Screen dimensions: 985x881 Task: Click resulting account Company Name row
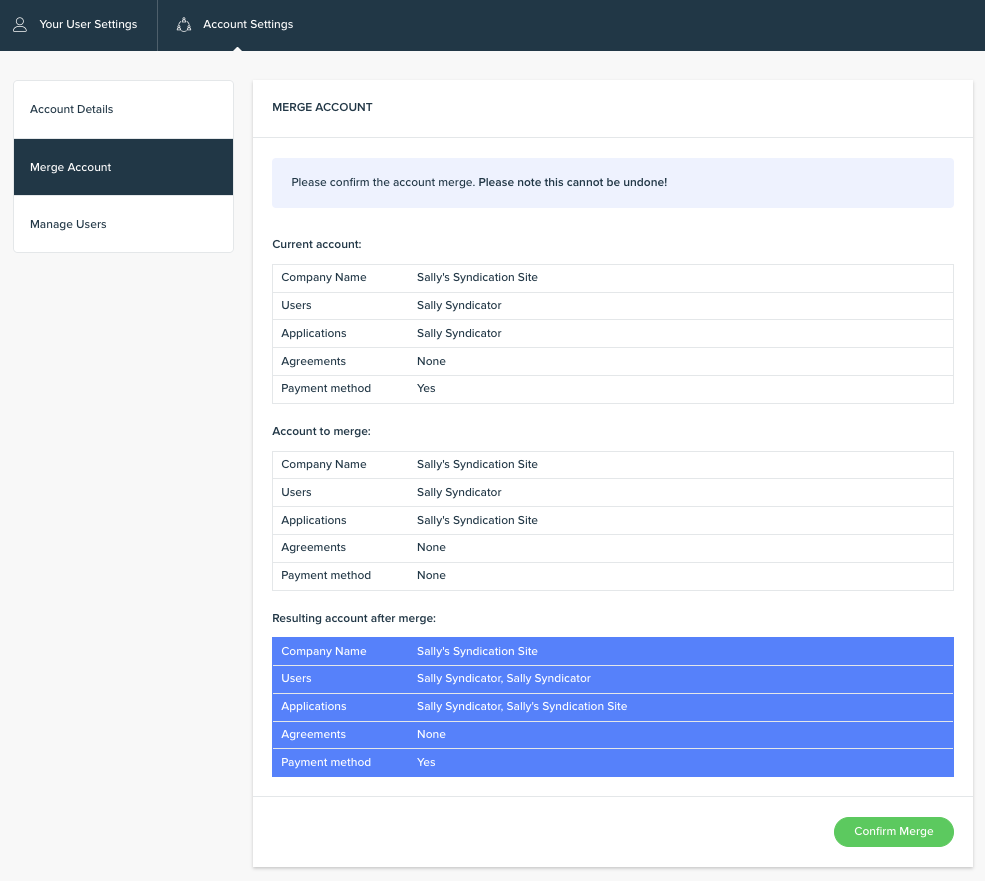pyautogui.click(x=612, y=652)
